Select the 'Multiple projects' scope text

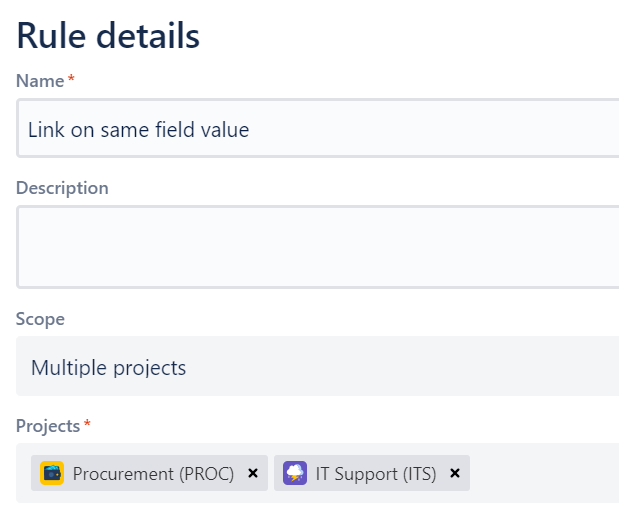tap(108, 367)
